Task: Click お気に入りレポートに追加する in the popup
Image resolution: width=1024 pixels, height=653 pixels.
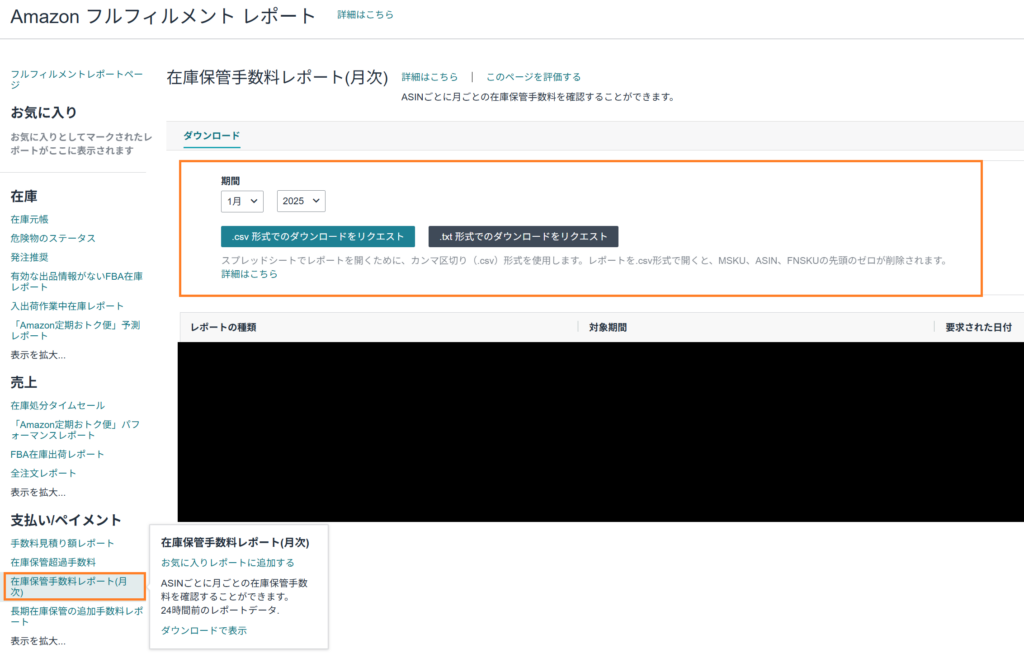Action: pyautogui.click(x=227, y=563)
